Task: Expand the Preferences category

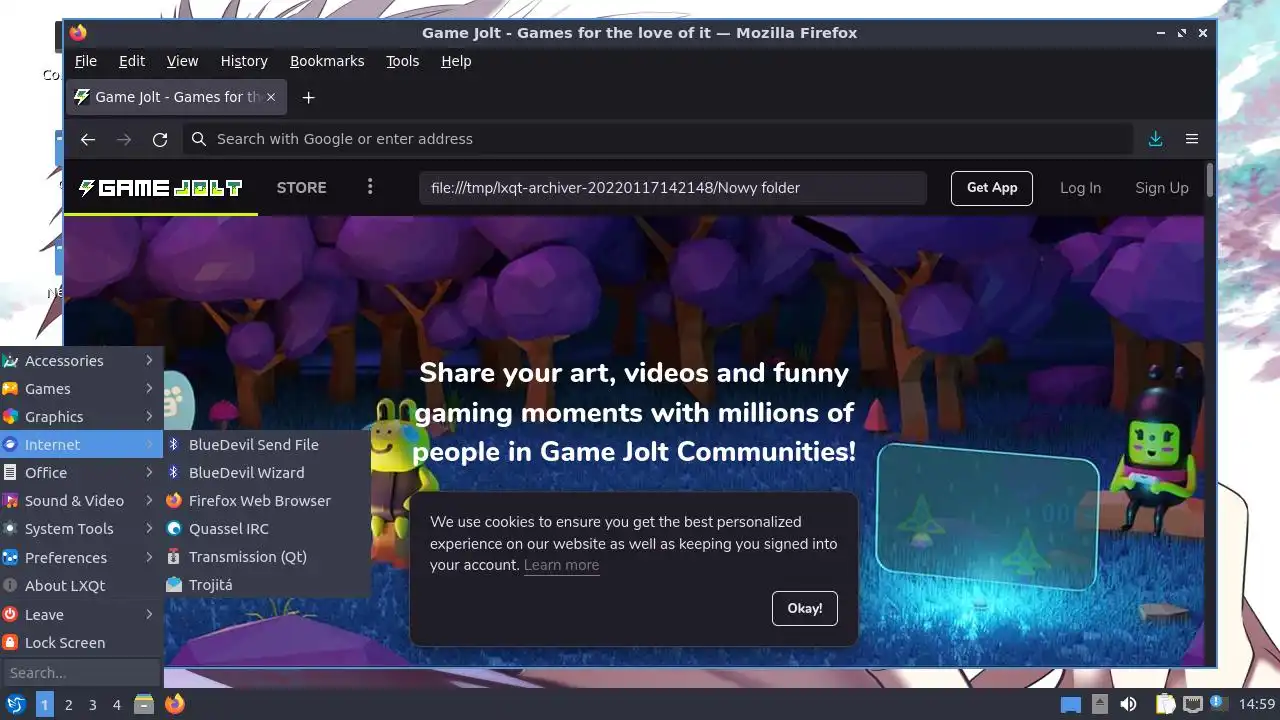Action: (x=81, y=558)
